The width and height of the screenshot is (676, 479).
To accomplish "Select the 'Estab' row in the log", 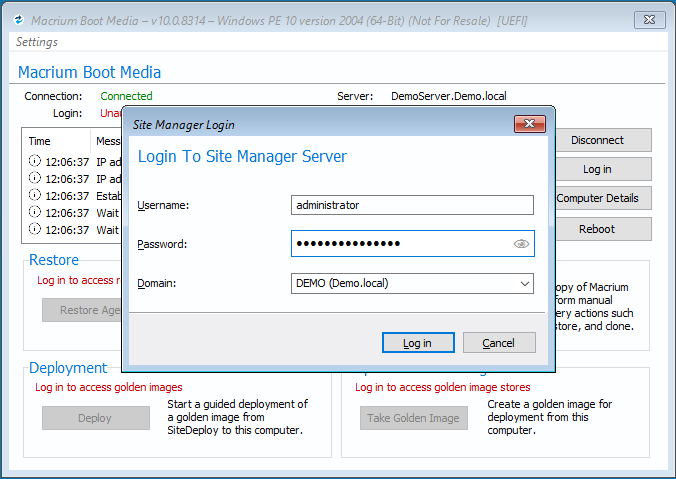I will 72,196.
